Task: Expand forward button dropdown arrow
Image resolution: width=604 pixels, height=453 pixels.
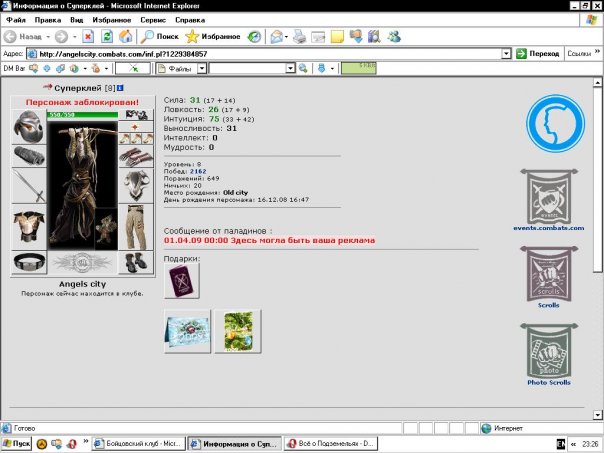Action: (x=74, y=37)
